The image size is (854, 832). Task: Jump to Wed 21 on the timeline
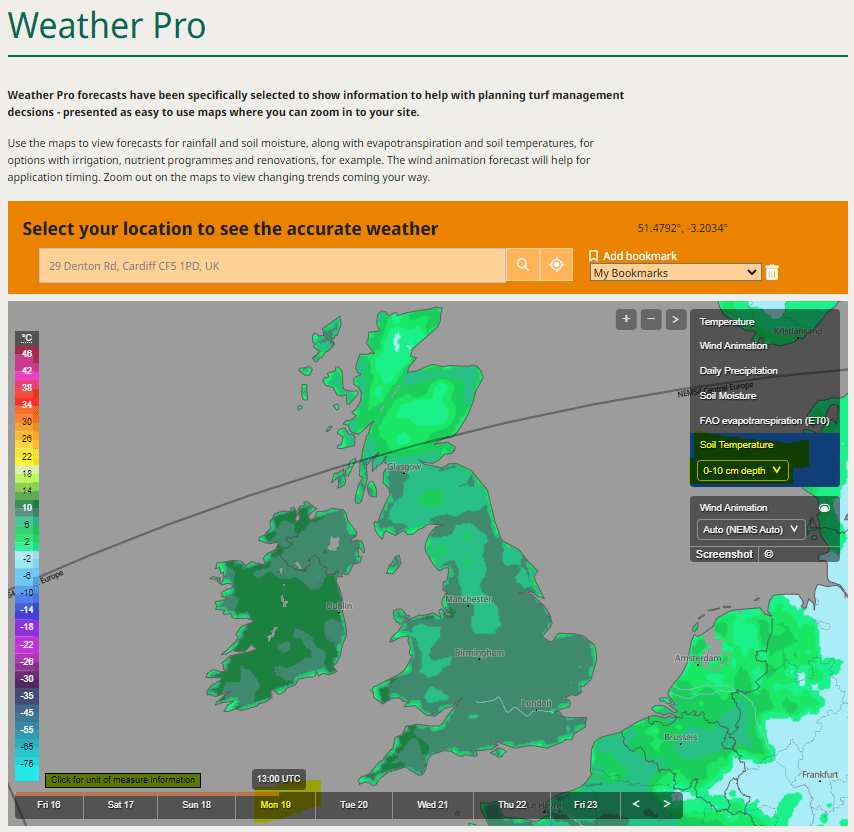point(432,805)
